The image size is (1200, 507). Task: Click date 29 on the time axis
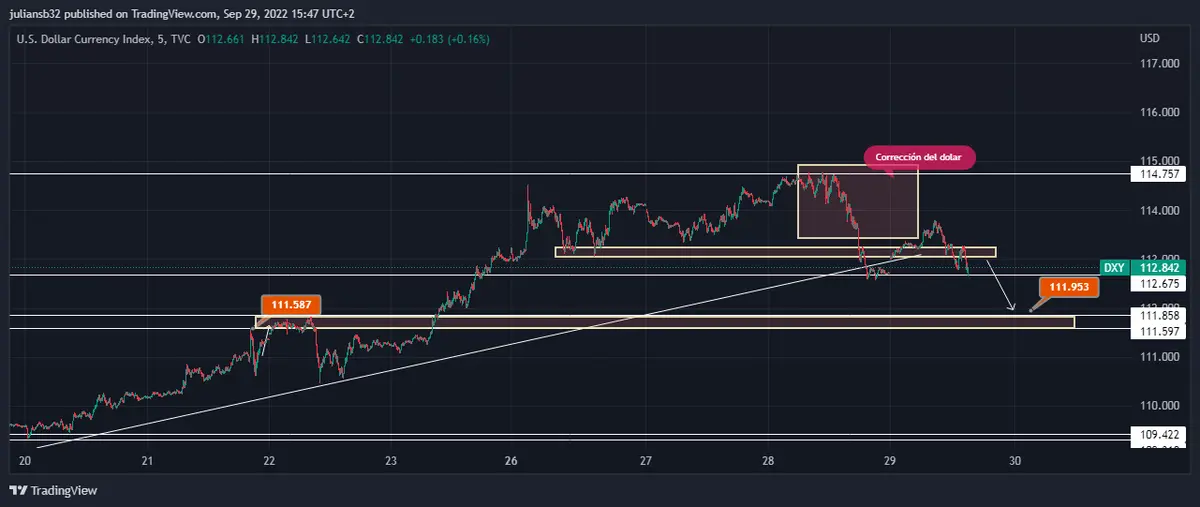pos(890,461)
